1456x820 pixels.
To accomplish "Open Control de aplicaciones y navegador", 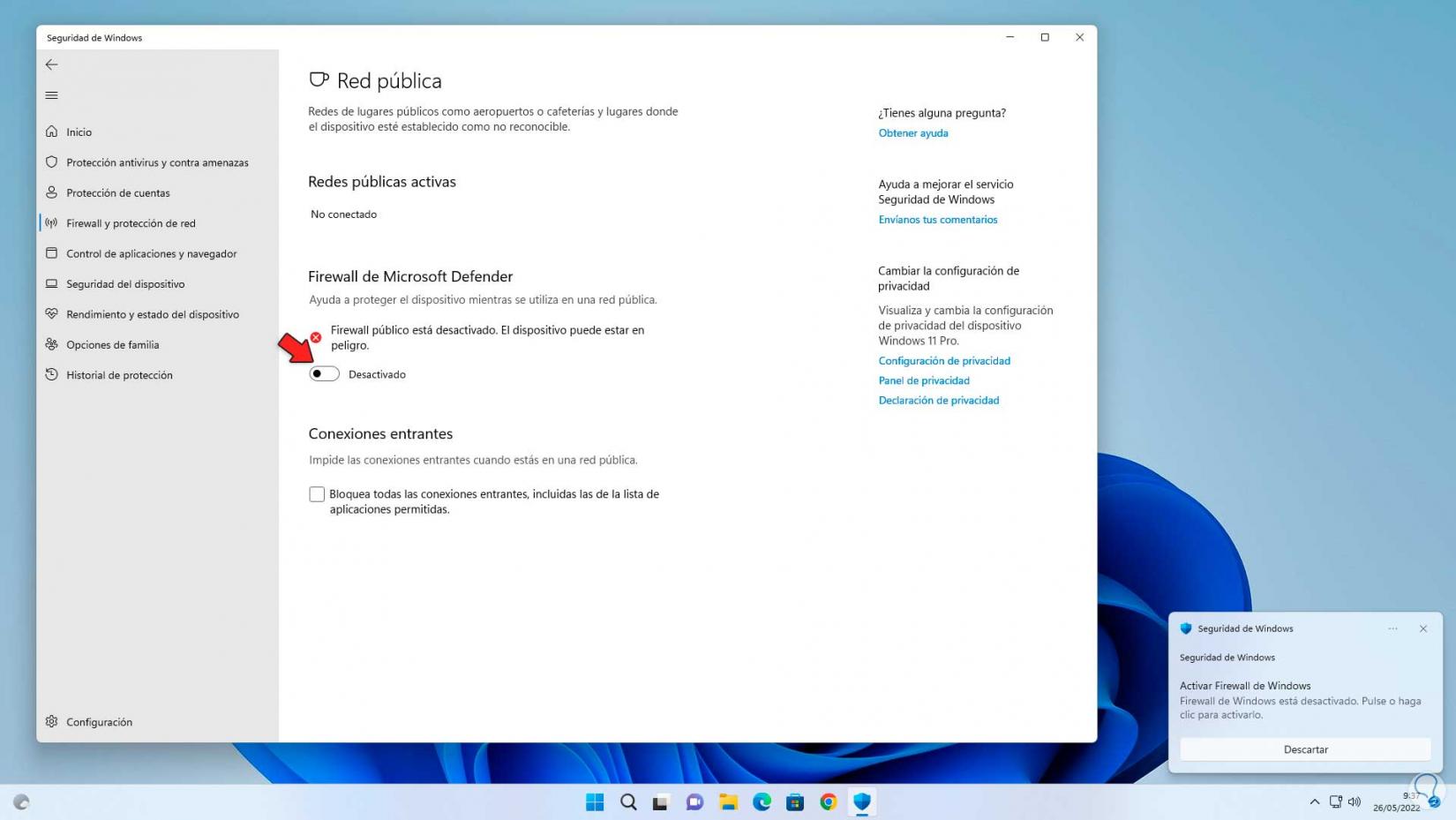I will (x=158, y=253).
